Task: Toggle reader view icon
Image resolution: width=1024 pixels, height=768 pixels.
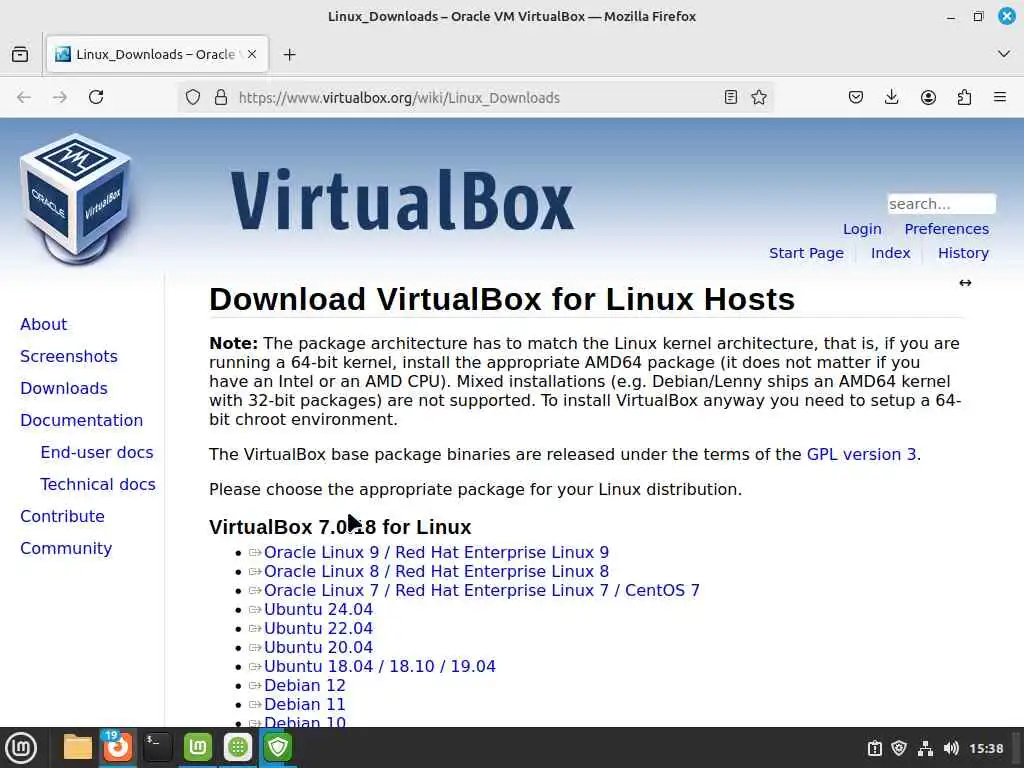Action: [x=731, y=97]
